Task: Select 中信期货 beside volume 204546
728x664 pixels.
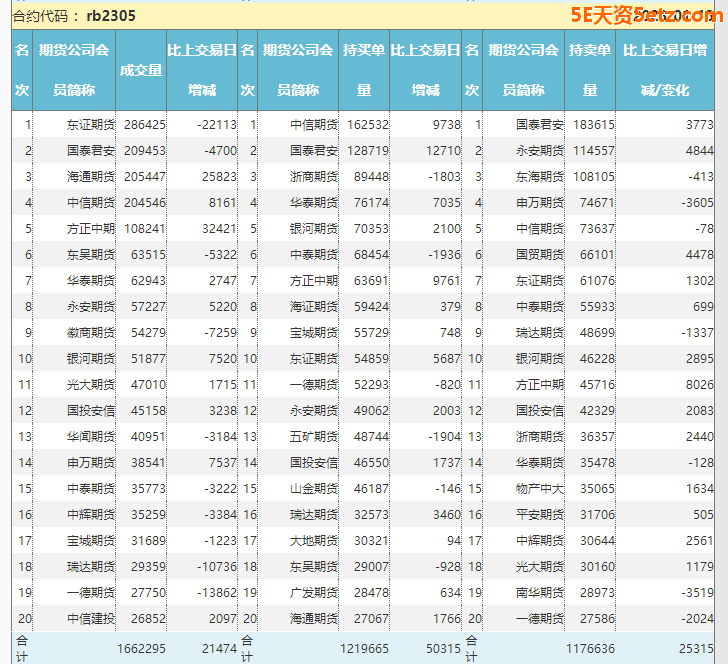Action: 91,203
